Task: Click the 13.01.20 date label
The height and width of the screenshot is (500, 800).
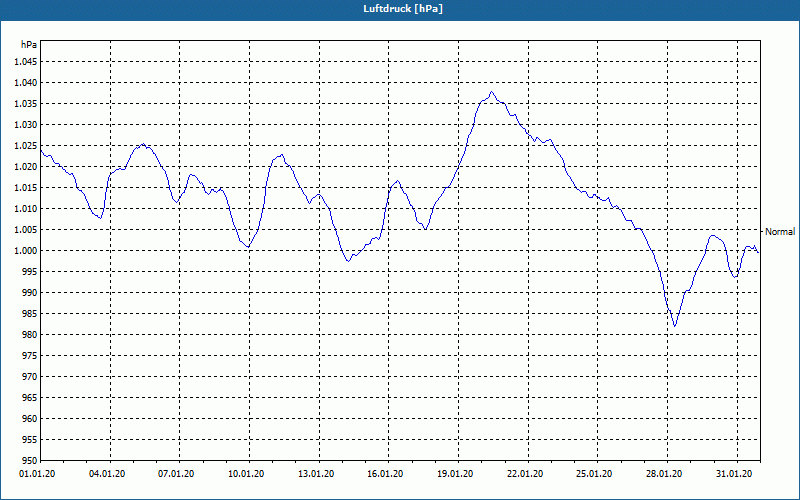Action: pyautogui.click(x=316, y=474)
